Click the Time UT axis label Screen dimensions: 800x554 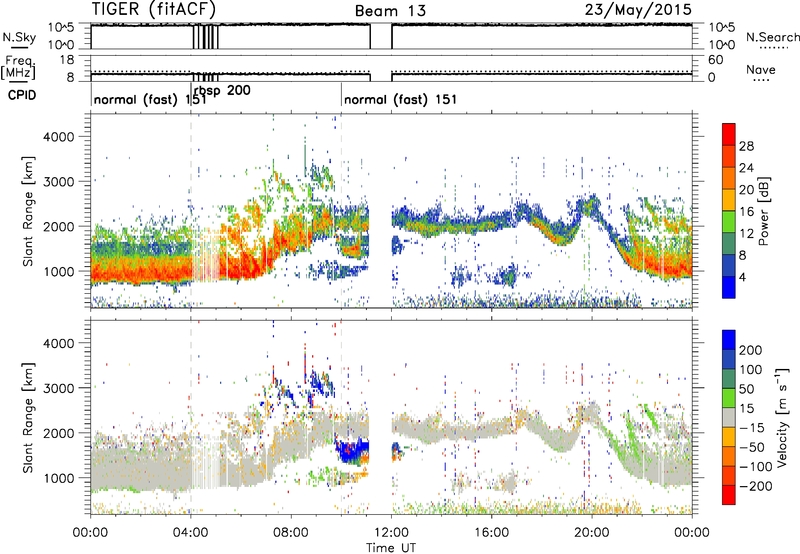(x=391, y=548)
